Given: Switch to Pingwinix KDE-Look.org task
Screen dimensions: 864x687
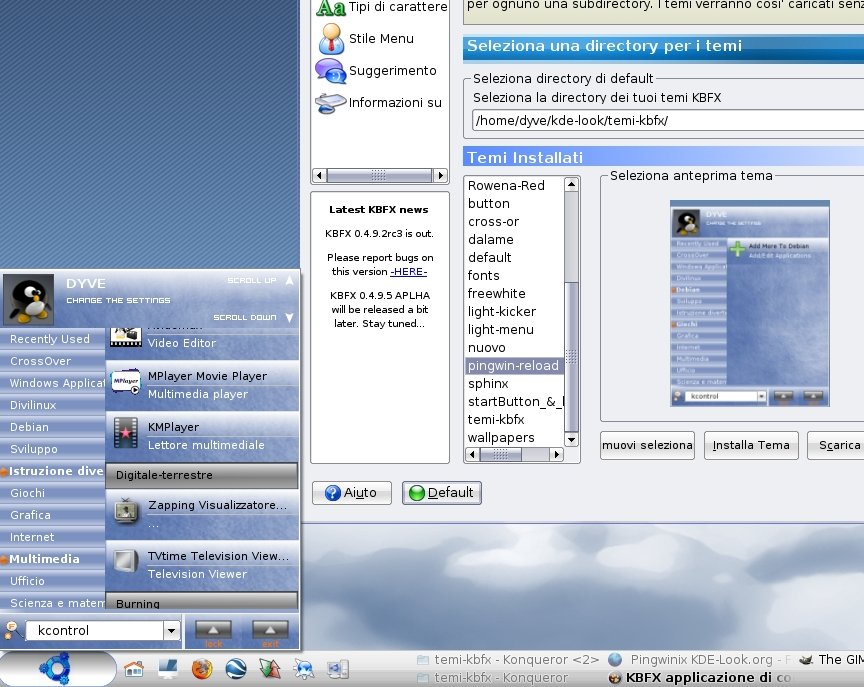Looking at the screenshot, I should pyautogui.click(x=700, y=659).
